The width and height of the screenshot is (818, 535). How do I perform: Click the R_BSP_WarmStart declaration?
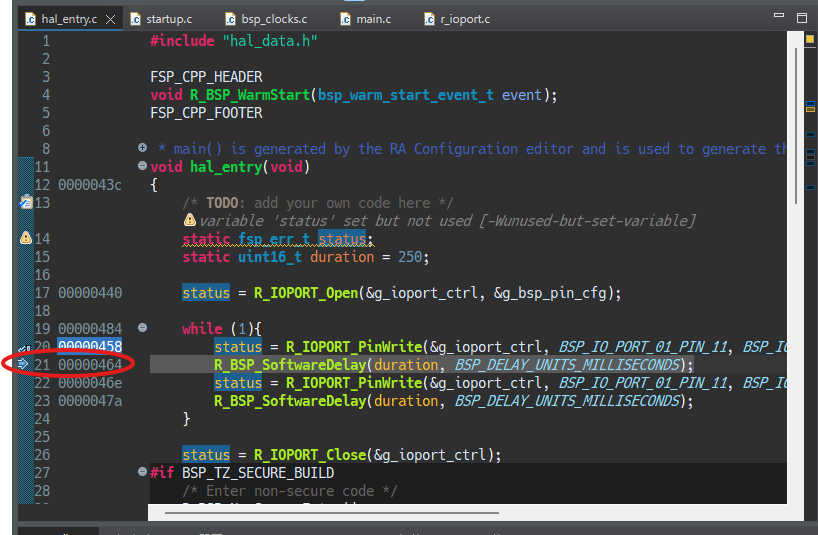(250, 95)
